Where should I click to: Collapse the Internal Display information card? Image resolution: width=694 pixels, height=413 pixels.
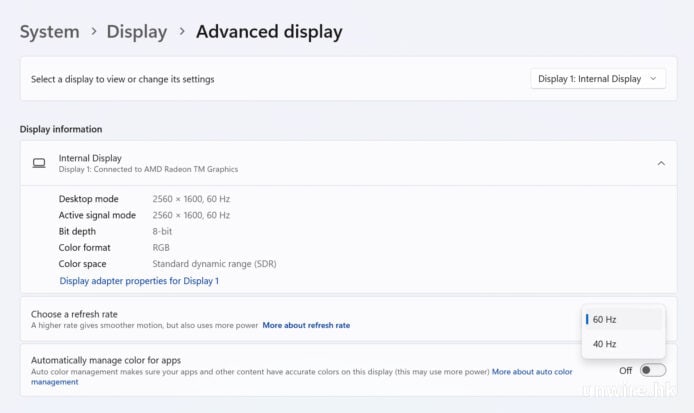(660, 163)
